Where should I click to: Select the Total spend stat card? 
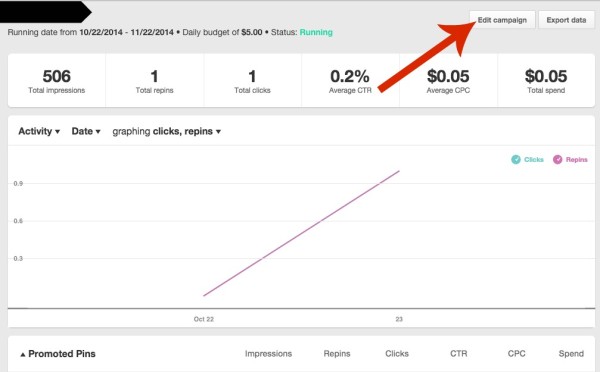[x=546, y=80]
